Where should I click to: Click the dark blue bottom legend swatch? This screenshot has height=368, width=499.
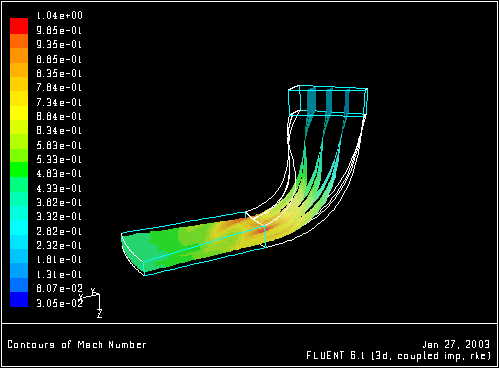[19, 299]
